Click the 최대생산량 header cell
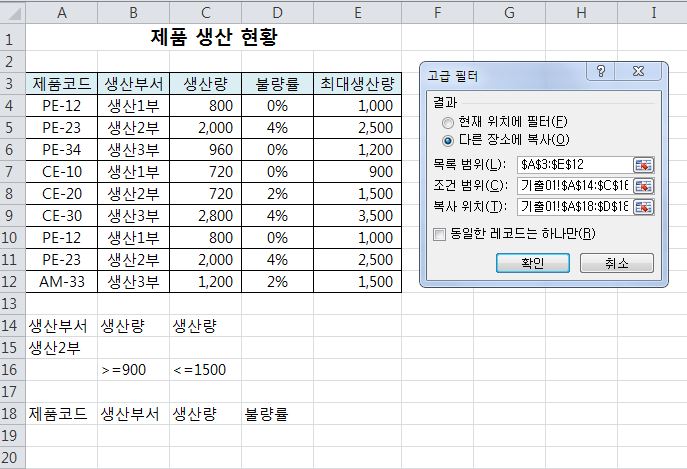687x469 pixels. pos(357,83)
